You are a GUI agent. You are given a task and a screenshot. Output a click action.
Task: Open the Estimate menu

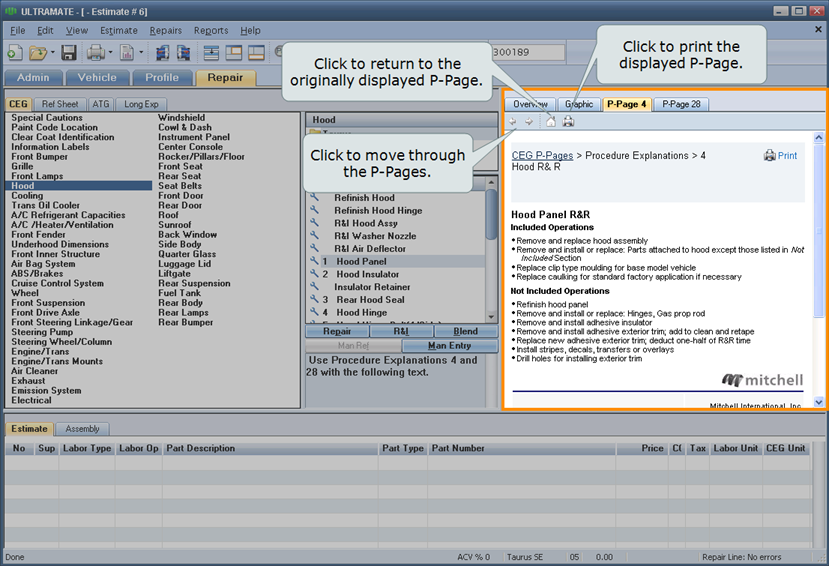[x=119, y=31]
